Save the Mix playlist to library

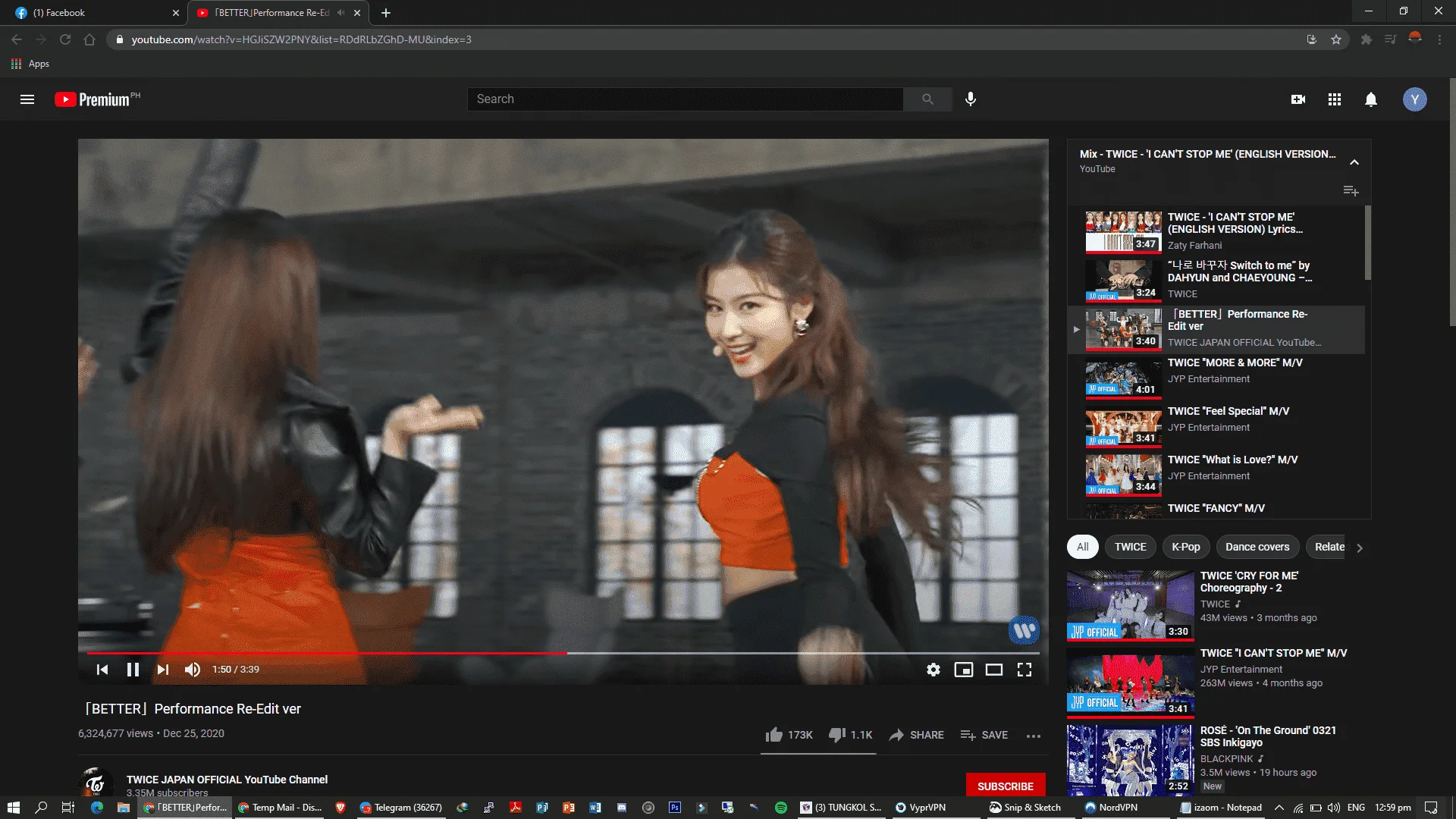[x=1351, y=191]
